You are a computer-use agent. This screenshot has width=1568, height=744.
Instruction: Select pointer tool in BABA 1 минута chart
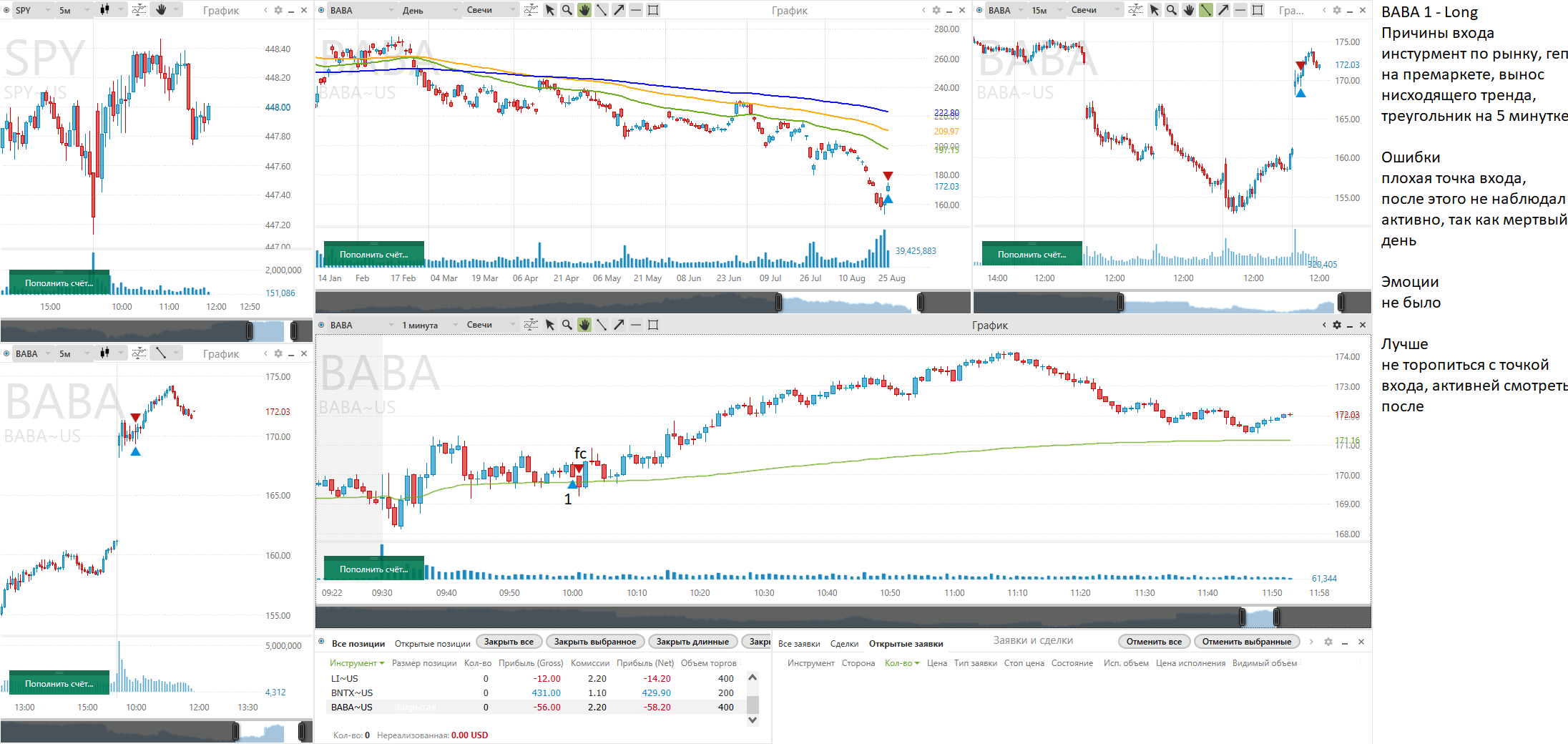coord(550,325)
